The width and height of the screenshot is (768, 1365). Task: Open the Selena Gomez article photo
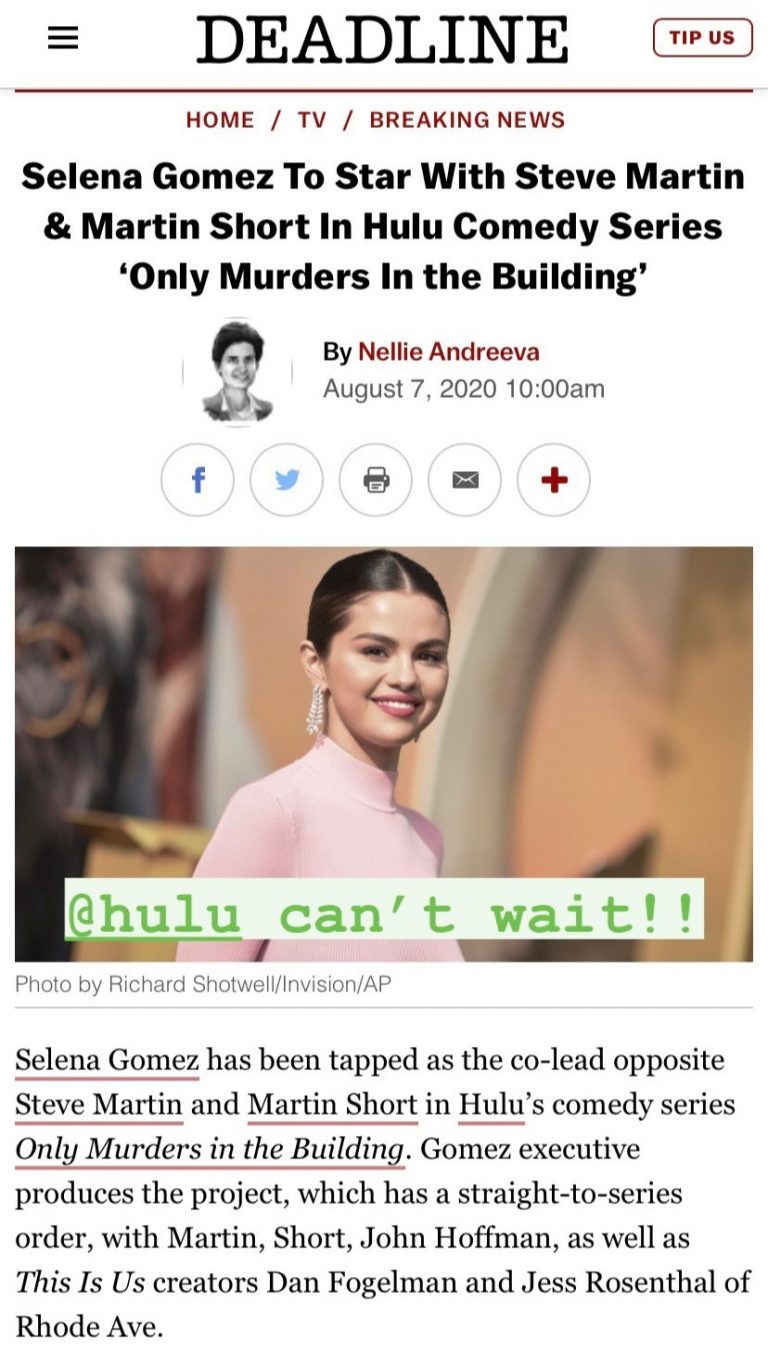point(384,754)
